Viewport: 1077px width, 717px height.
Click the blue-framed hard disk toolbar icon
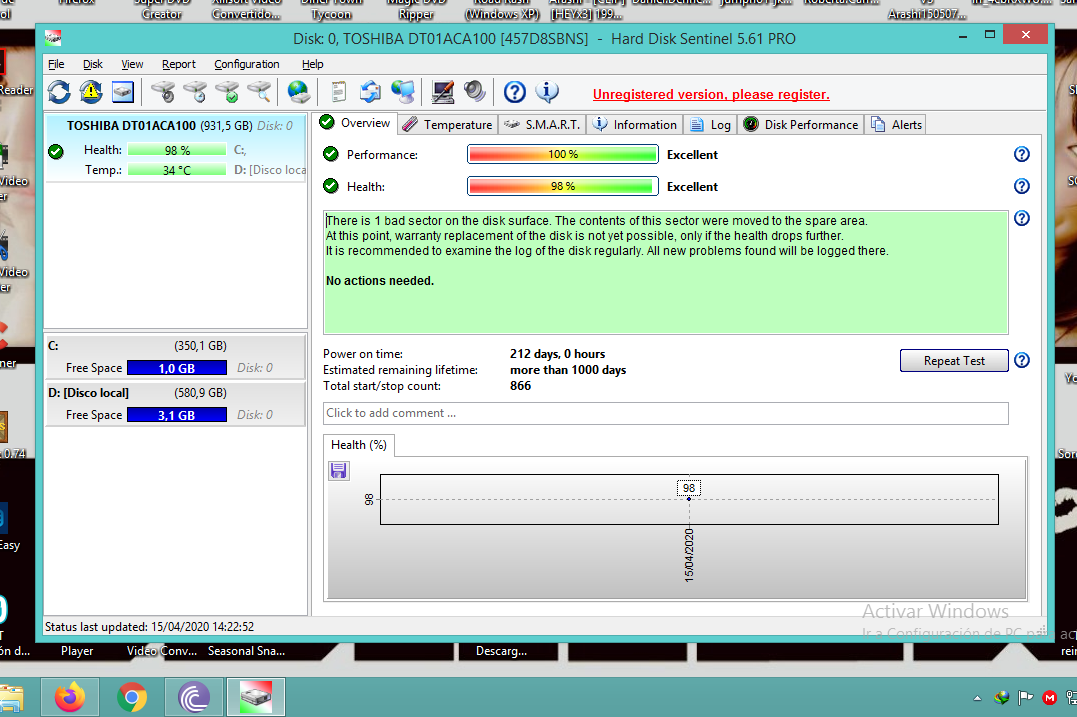pyautogui.click(x=123, y=92)
